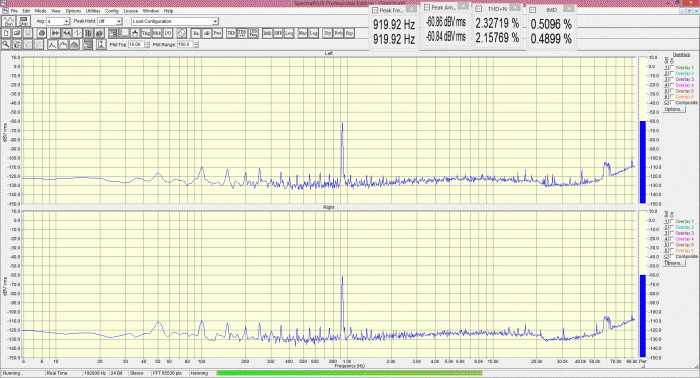Click the Rvb reverberation toolbar button
Viewport: 700px width, 378px height.
[338, 33]
